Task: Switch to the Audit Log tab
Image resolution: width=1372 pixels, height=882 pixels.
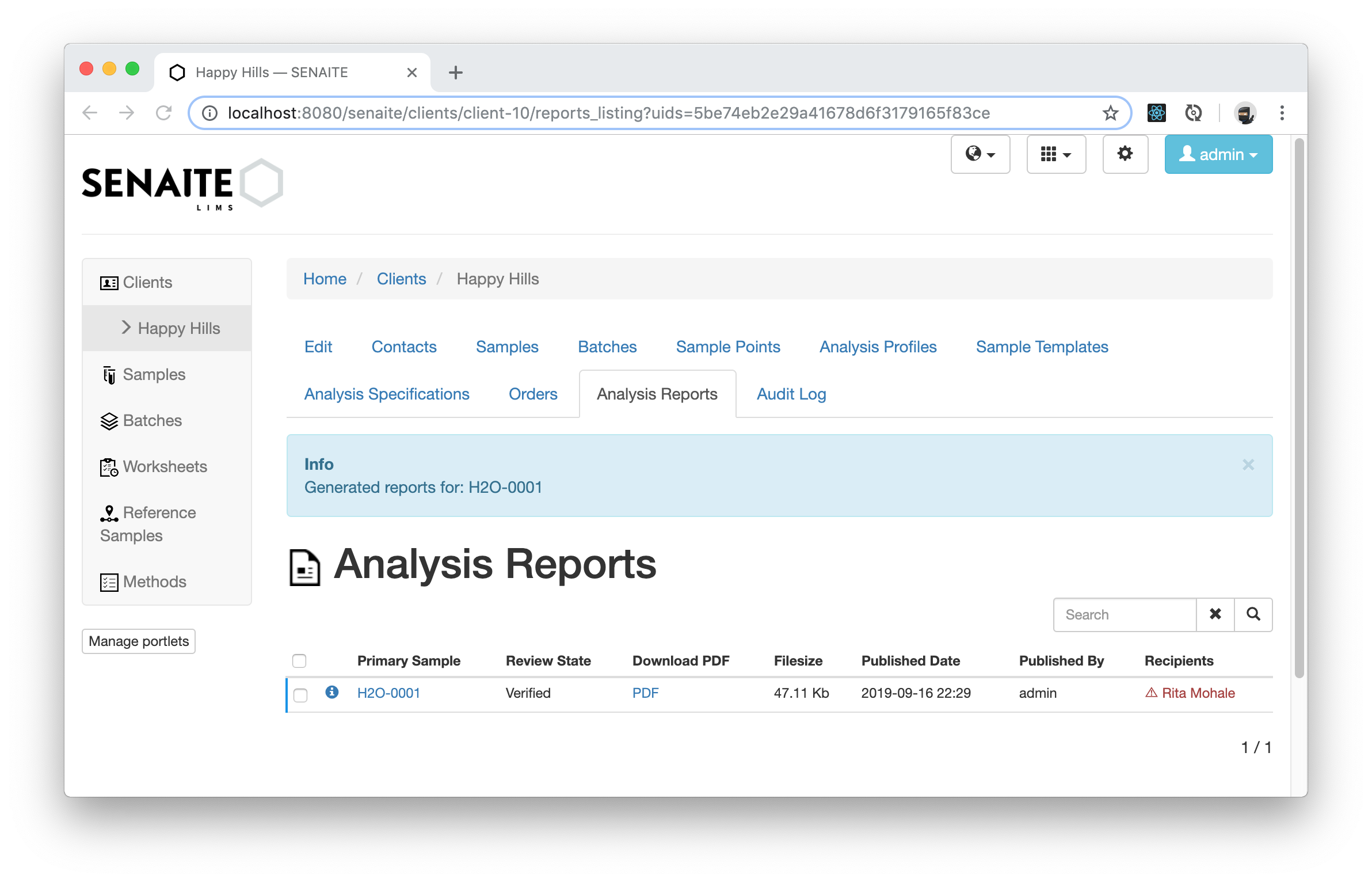Action: point(791,393)
